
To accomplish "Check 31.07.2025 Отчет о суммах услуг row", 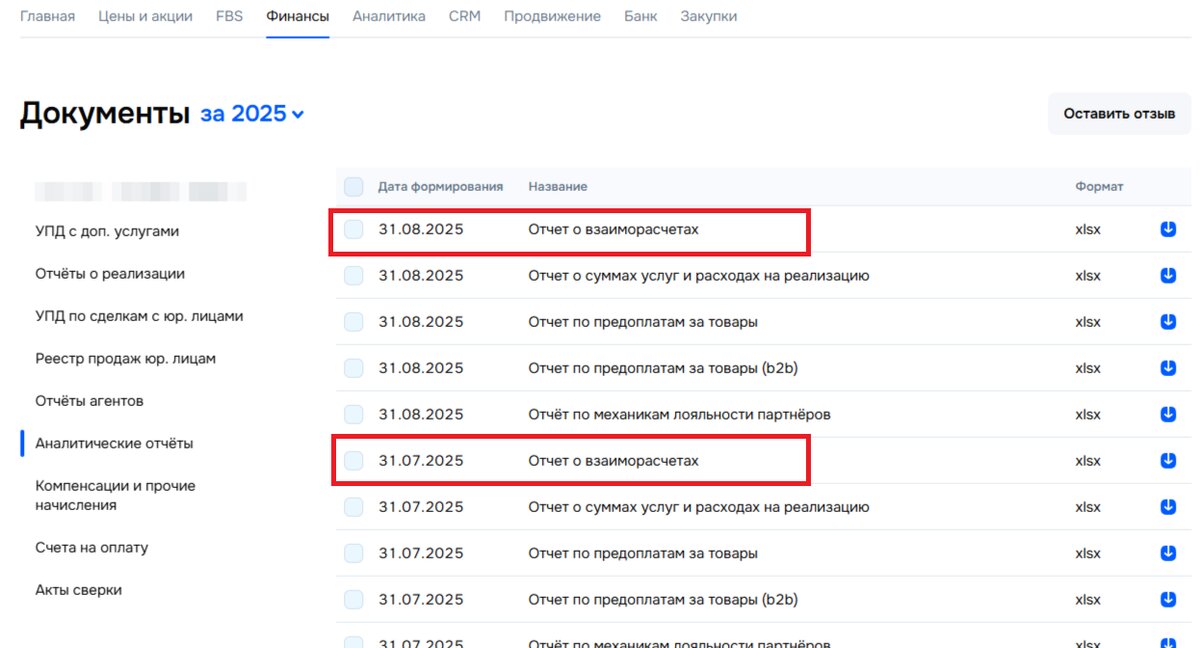I will (354, 507).
